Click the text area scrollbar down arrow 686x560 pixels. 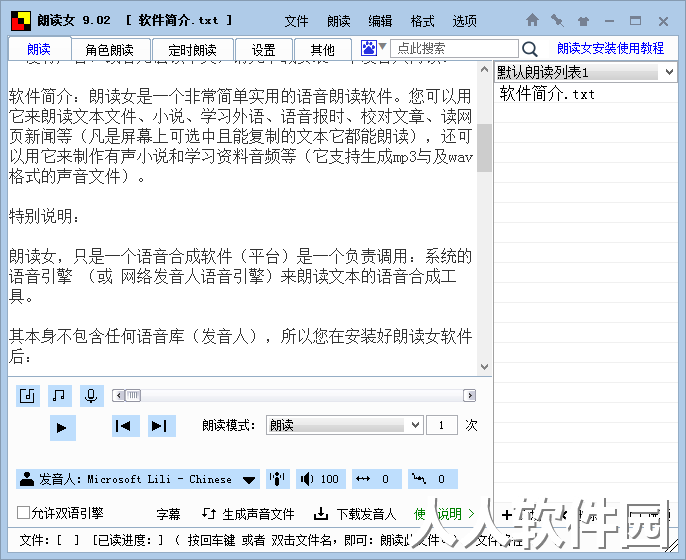pos(484,367)
